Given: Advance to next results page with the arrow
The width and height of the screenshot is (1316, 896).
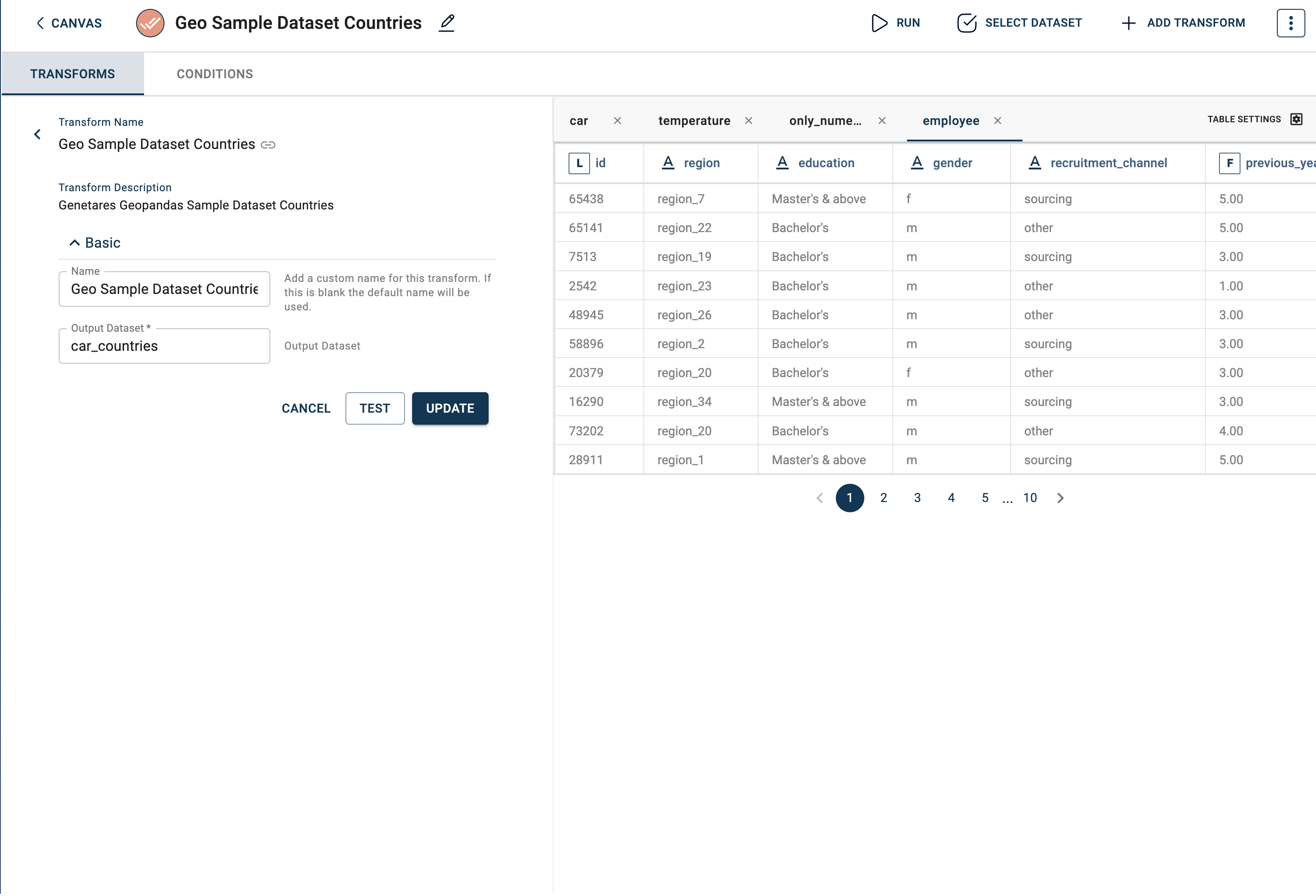Looking at the screenshot, I should coord(1060,498).
